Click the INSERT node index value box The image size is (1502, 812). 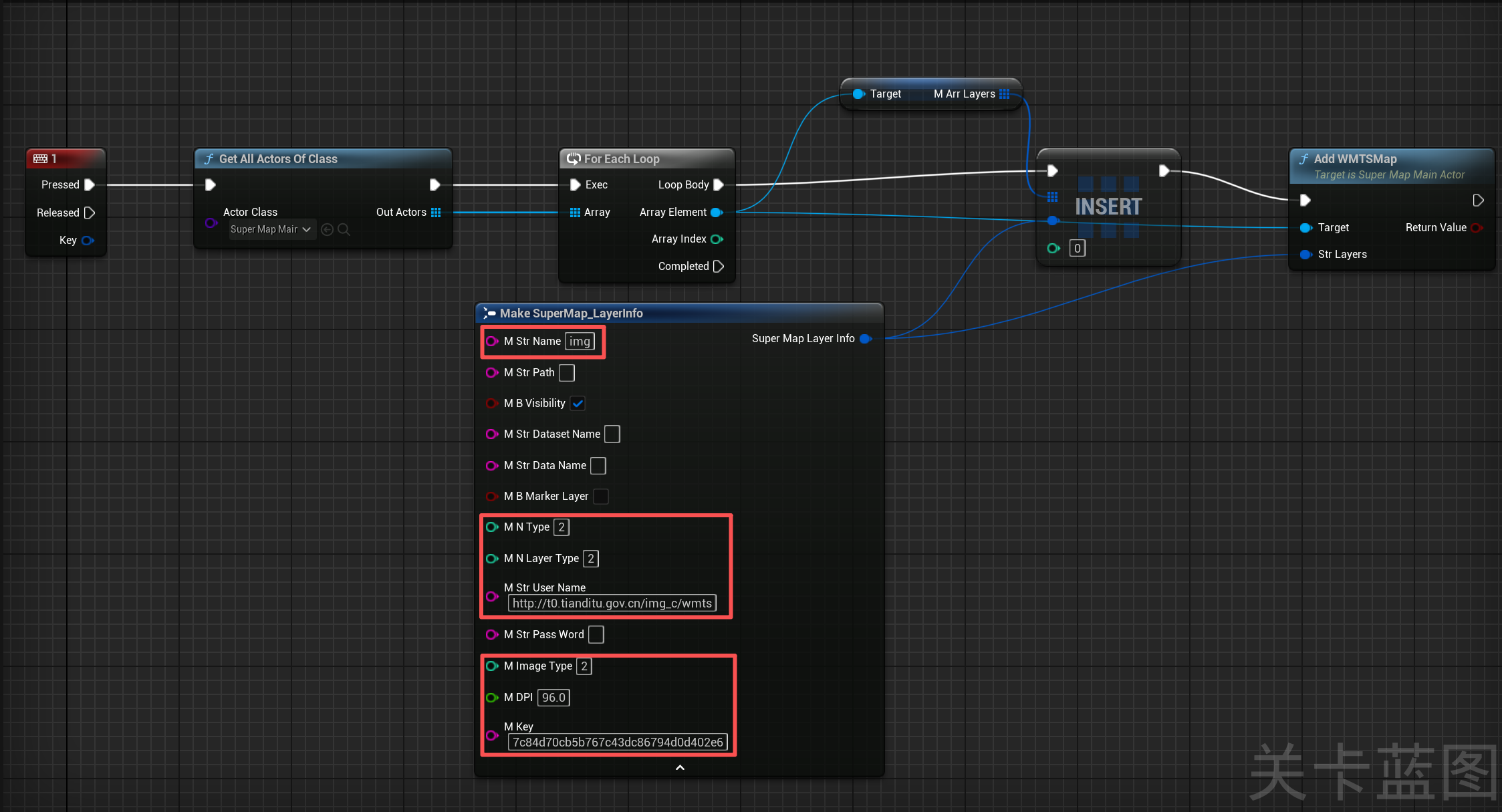(x=1077, y=249)
